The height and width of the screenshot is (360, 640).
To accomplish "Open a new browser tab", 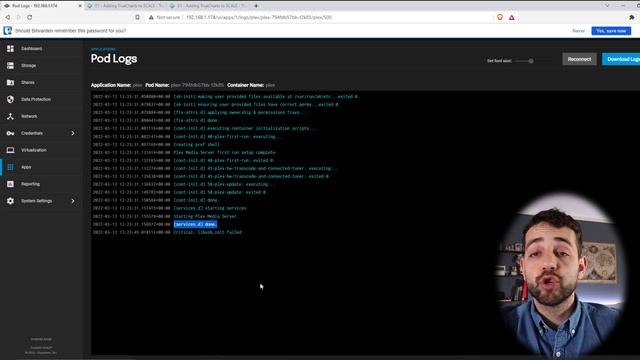I will pos(256,6).
